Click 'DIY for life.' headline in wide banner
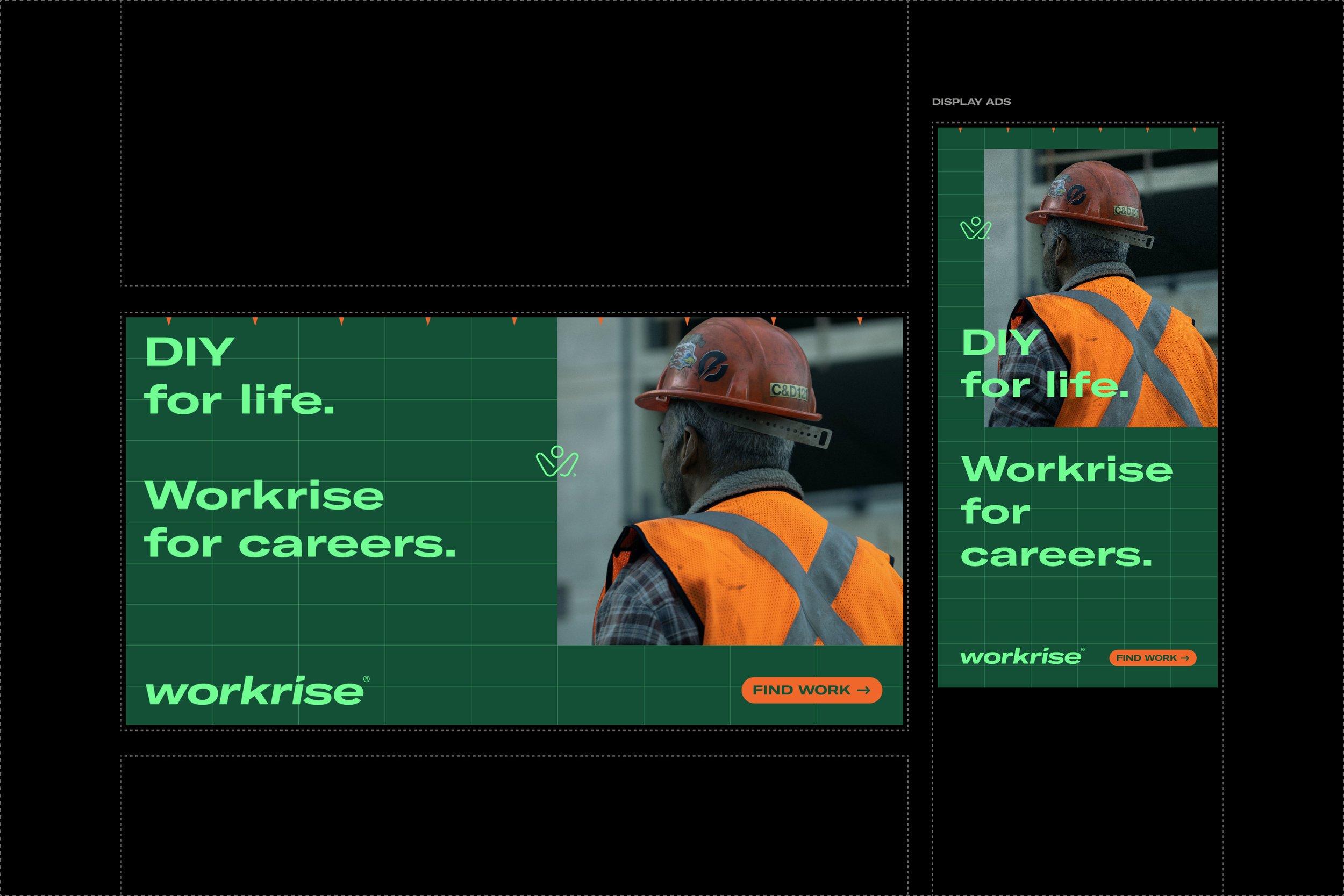The height and width of the screenshot is (896, 1344). 239,375
